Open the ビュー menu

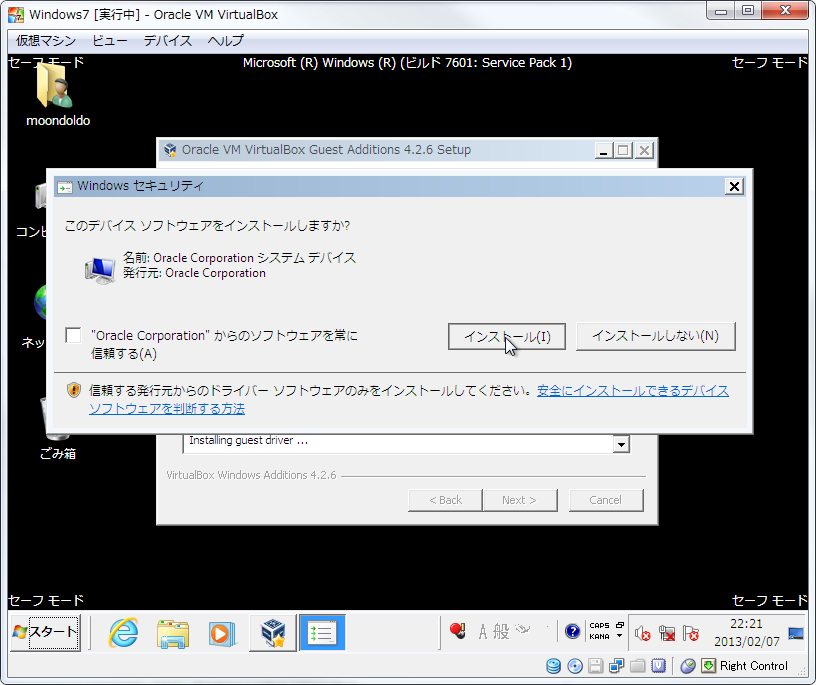tap(110, 41)
